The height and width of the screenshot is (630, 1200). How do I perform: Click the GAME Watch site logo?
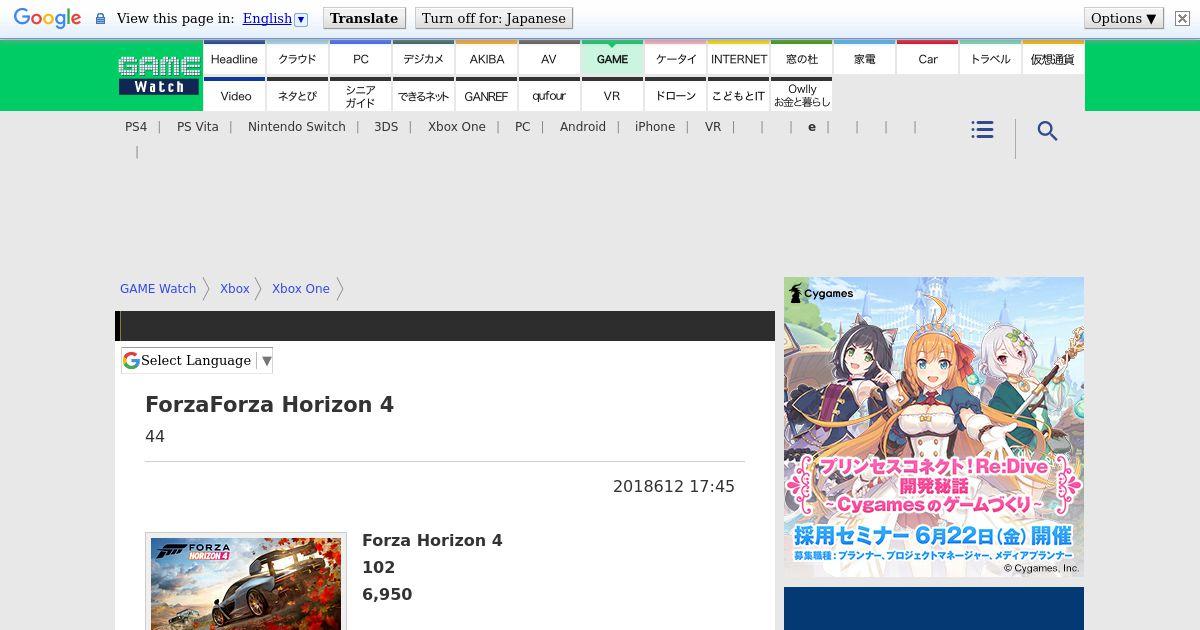coord(159,76)
